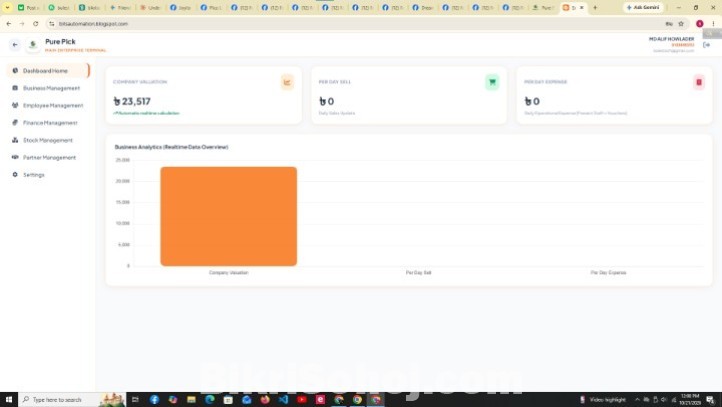Viewport: 722px width, 407px height.
Task: Open the Windows Start menu
Action: click(x=9, y=400)
